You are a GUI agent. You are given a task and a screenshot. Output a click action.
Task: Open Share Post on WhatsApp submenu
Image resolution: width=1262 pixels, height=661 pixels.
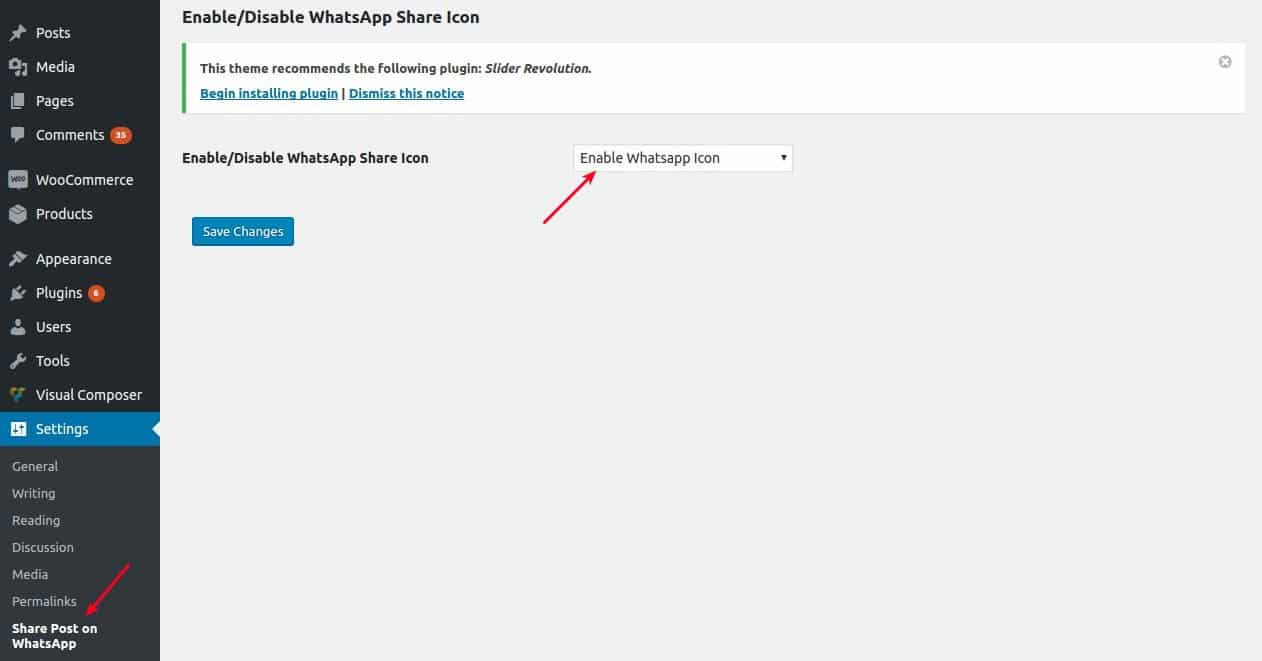55,636
